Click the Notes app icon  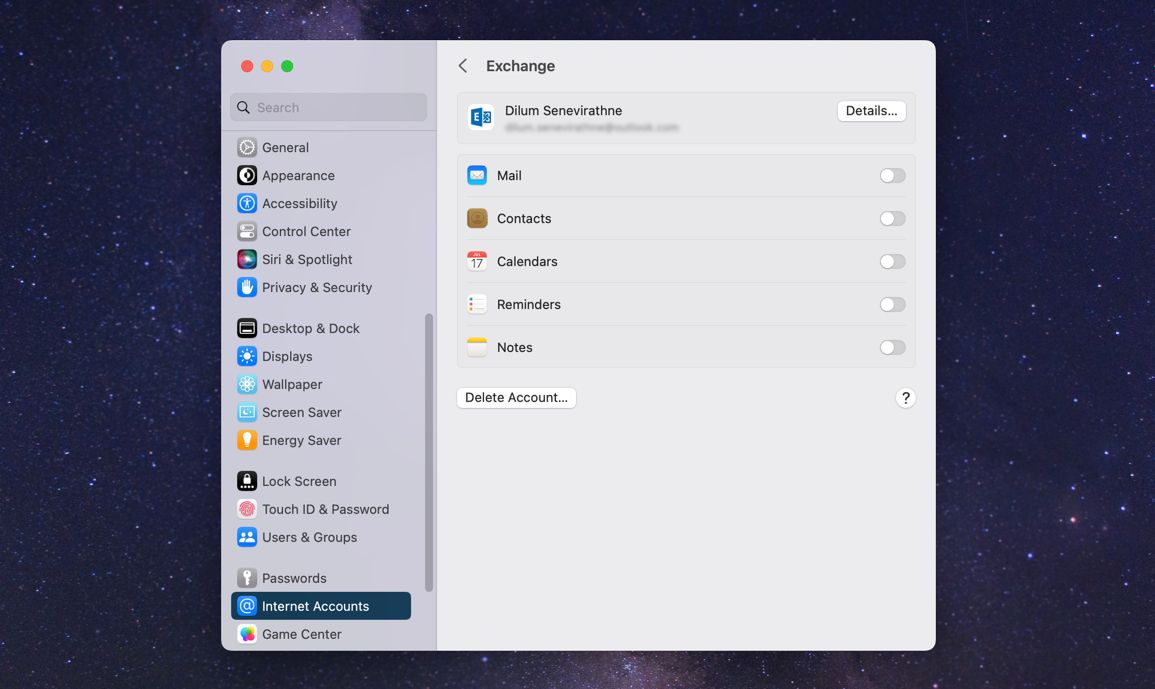tap(477, 348)
